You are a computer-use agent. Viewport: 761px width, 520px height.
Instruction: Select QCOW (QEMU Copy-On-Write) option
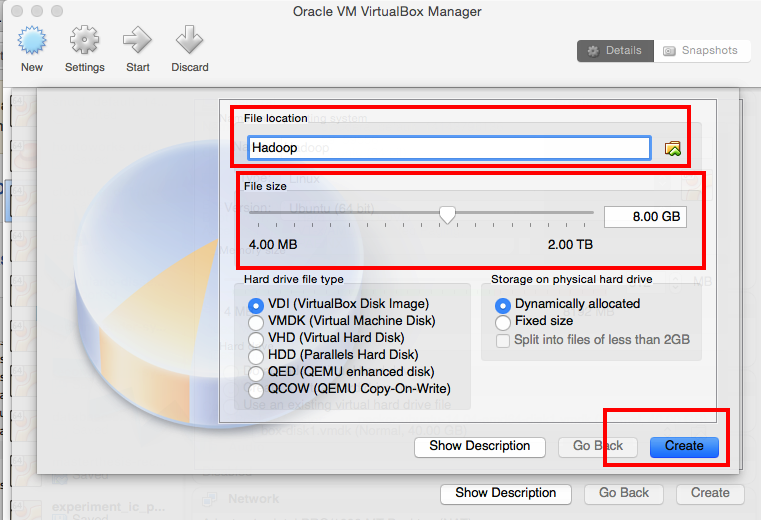coord(256,389)
